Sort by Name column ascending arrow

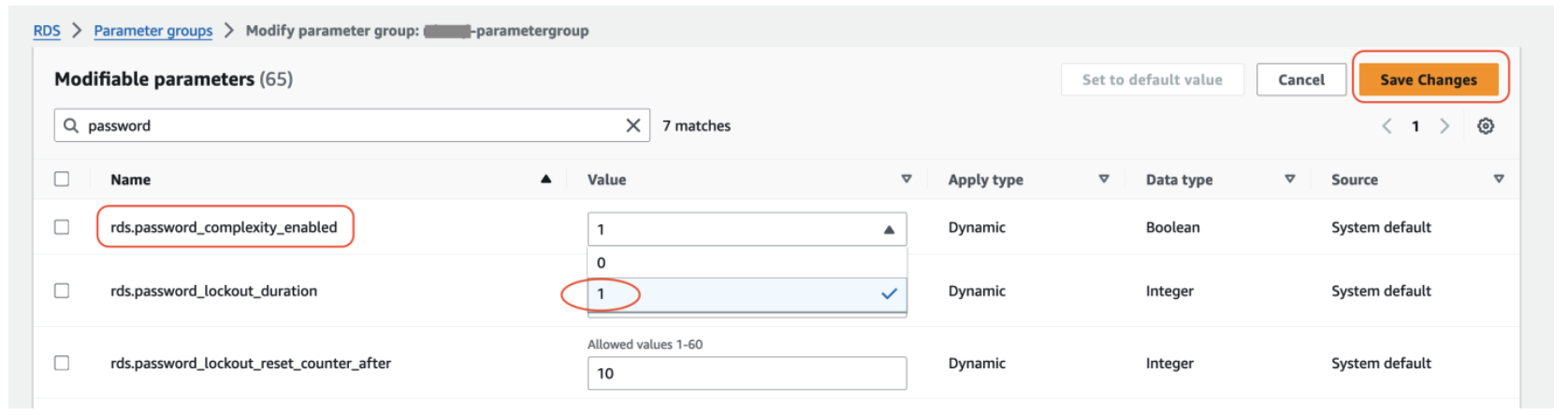coord(545,179)
